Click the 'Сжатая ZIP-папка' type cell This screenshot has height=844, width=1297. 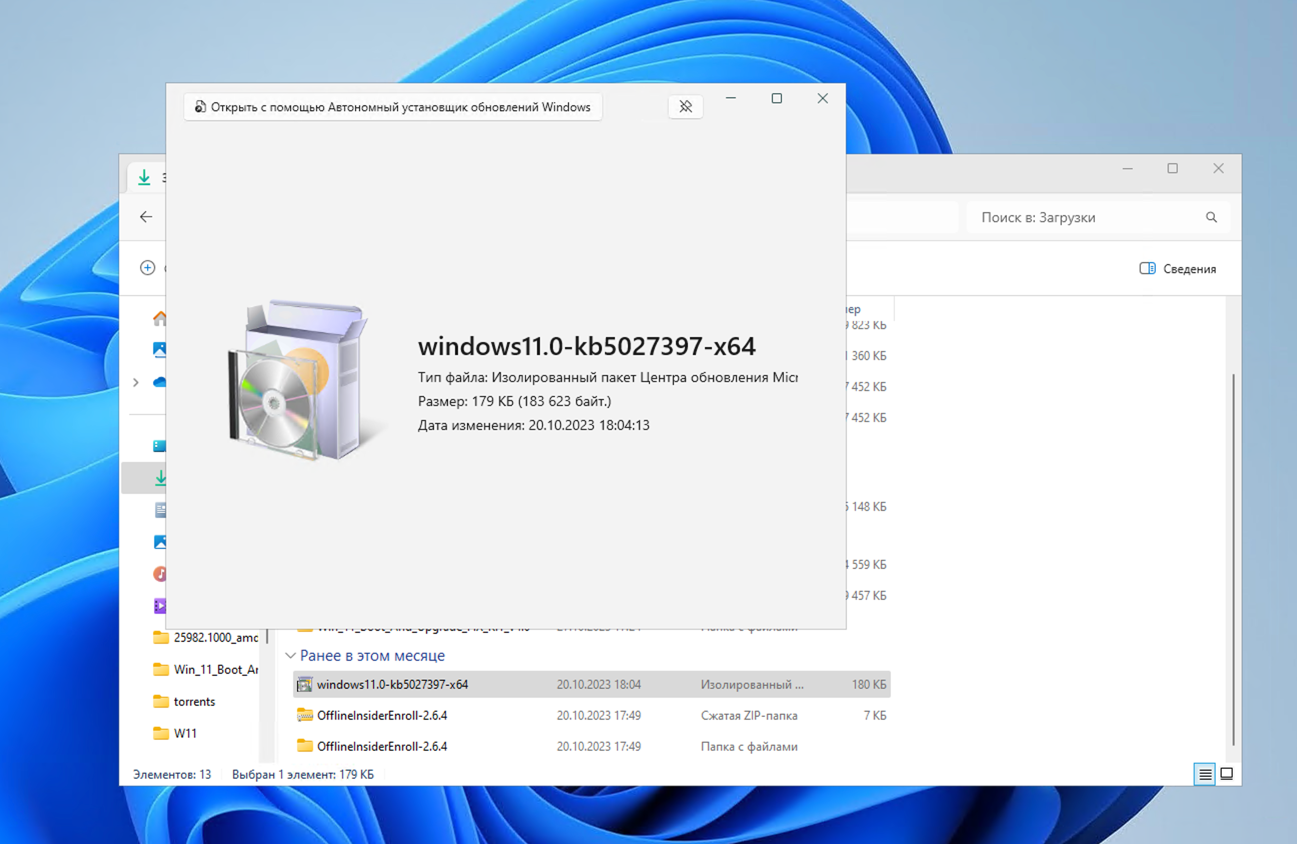click(749, 716)
